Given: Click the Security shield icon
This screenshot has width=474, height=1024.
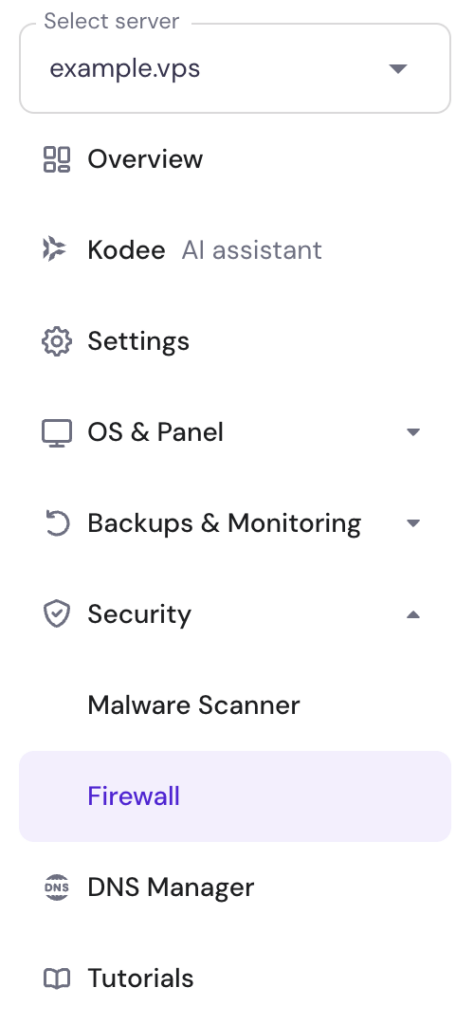Looking at the screenshot, I should coord(57,615).
